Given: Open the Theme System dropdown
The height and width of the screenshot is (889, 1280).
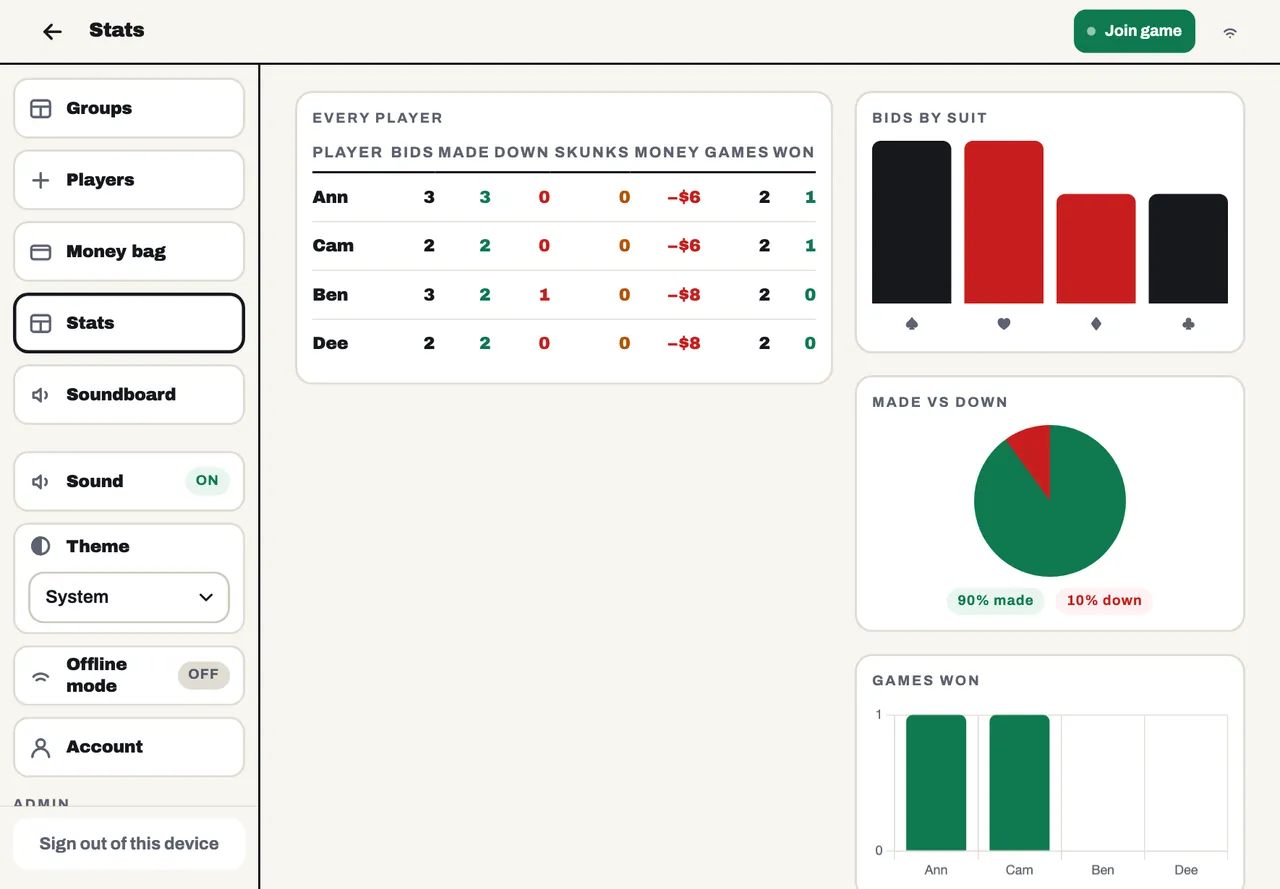Looking at the screenshot, I should pos(129,597).
